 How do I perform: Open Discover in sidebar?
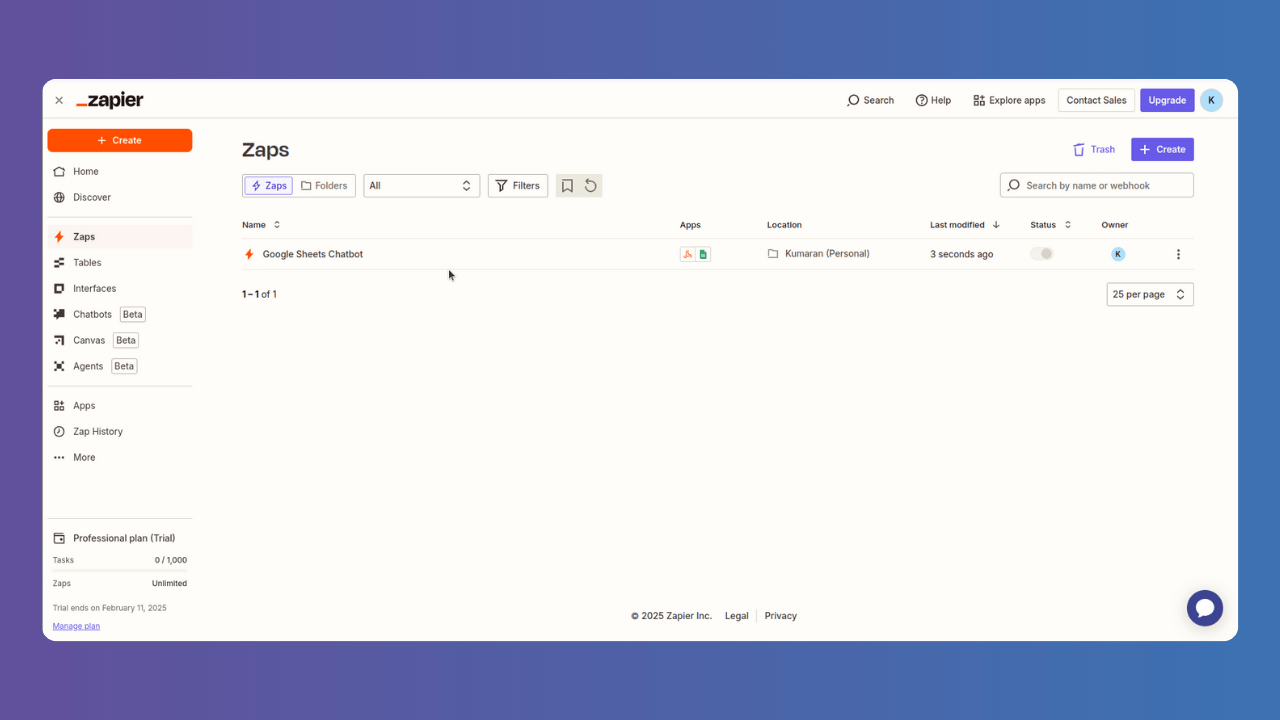120,197
